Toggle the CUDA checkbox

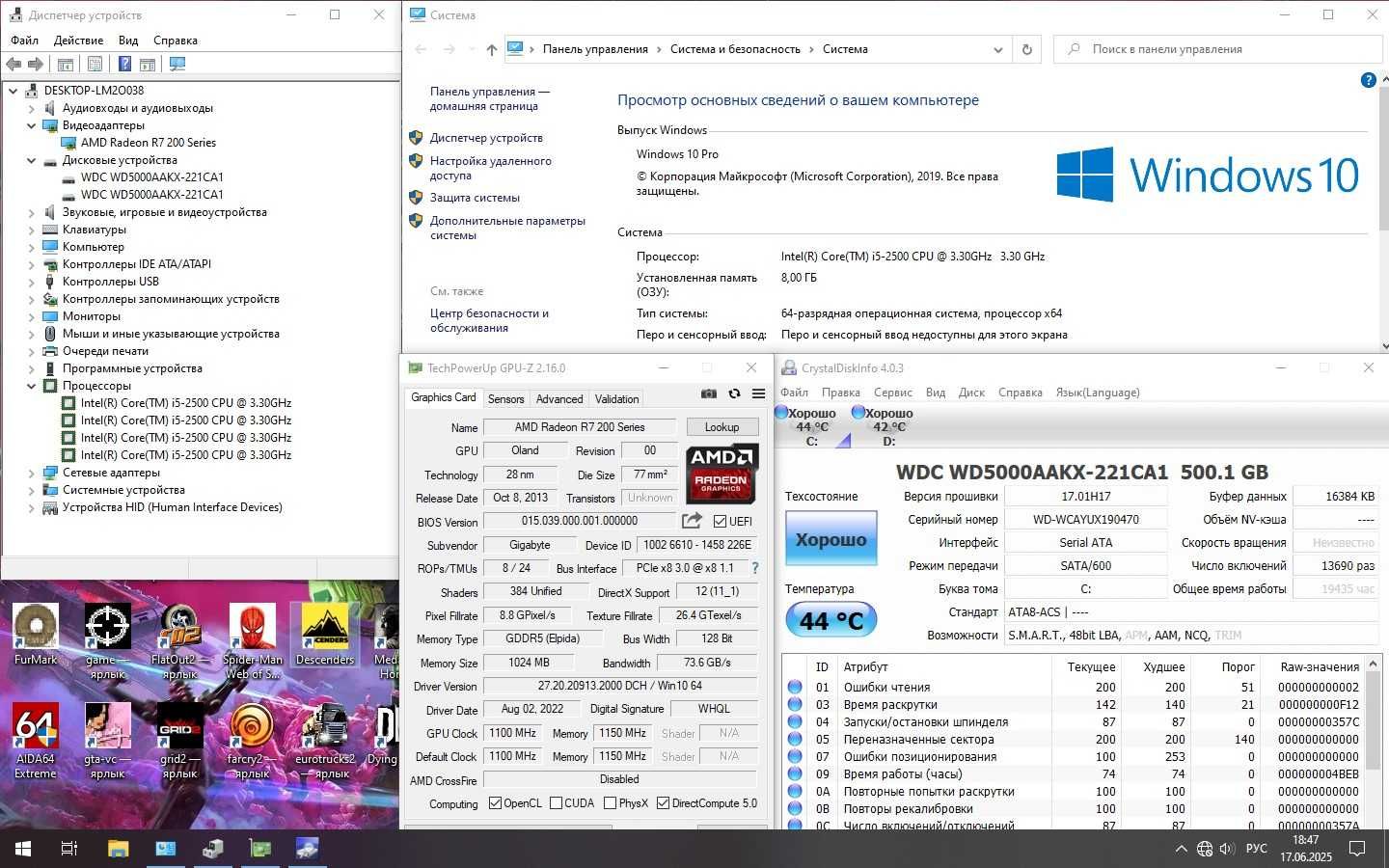pyautogui.click(x=556, y=802)
